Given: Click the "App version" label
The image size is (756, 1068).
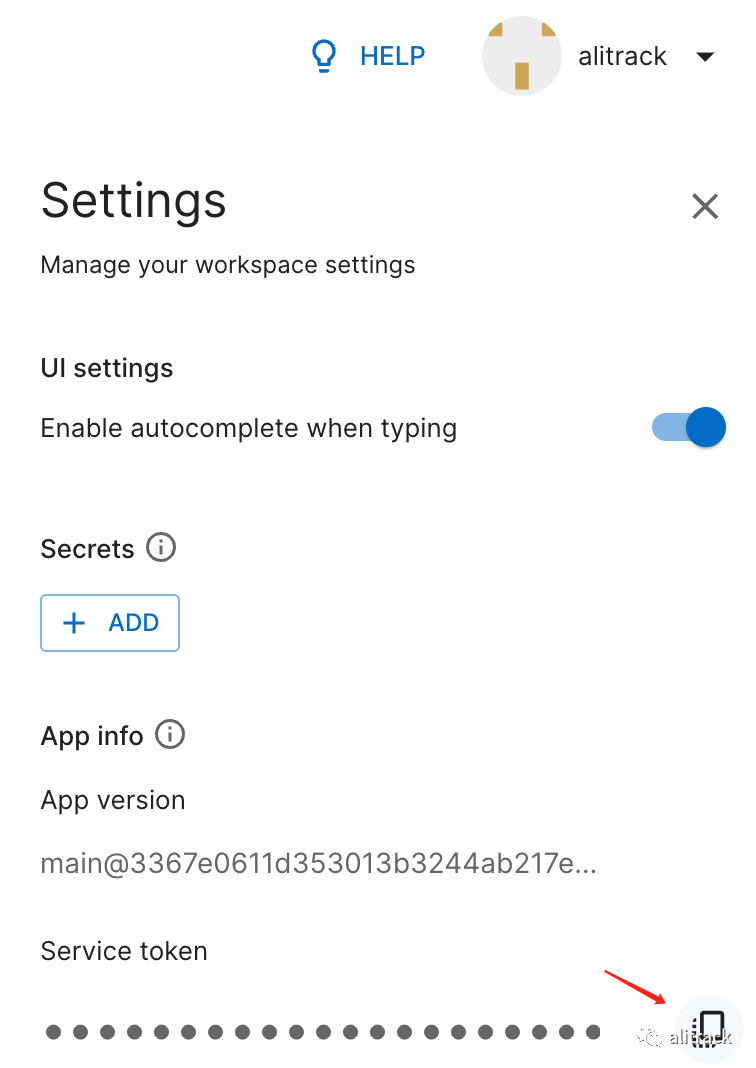Looking at the screenshot, I should (113, 800).
